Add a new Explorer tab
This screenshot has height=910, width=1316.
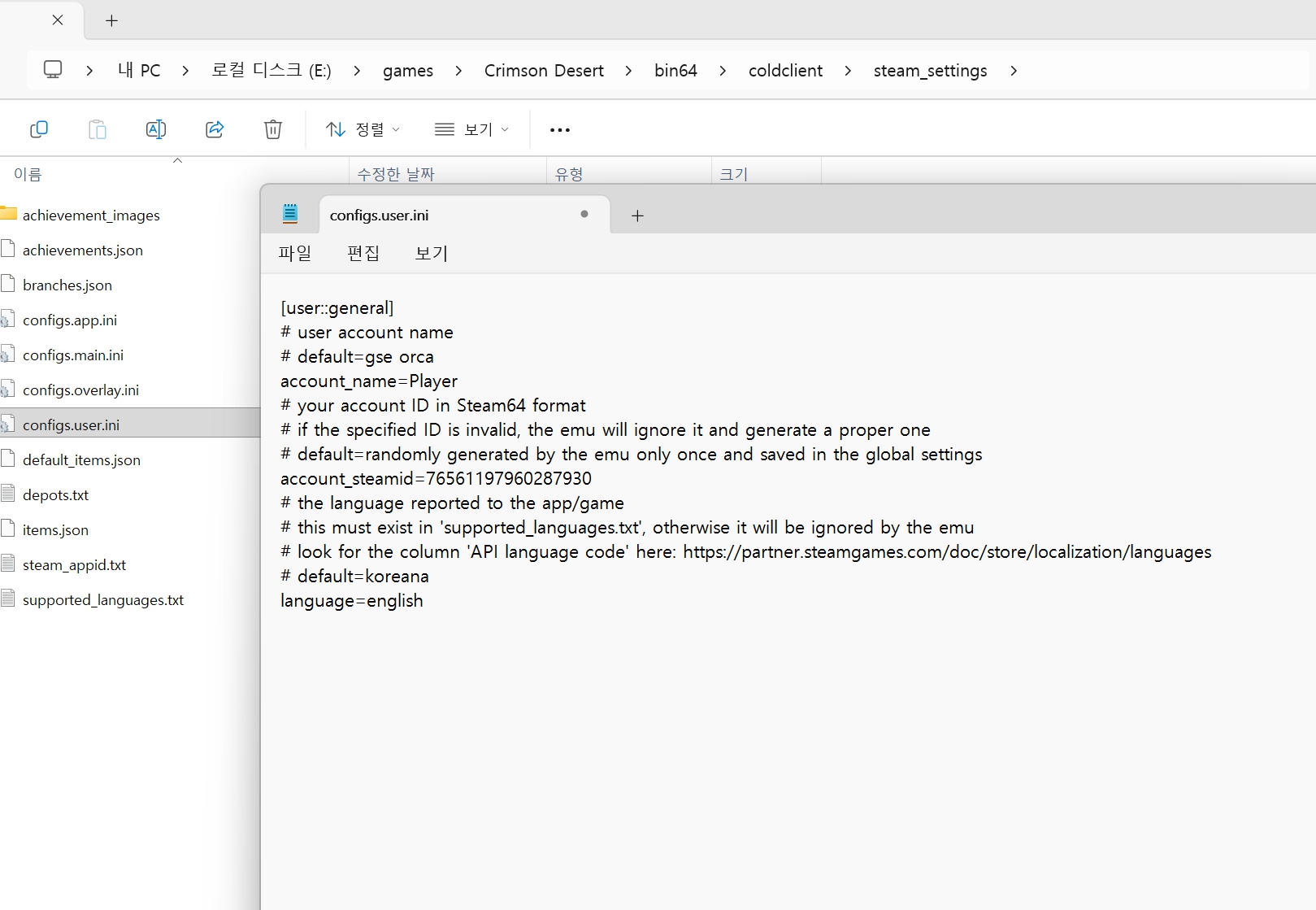point(112,20)
